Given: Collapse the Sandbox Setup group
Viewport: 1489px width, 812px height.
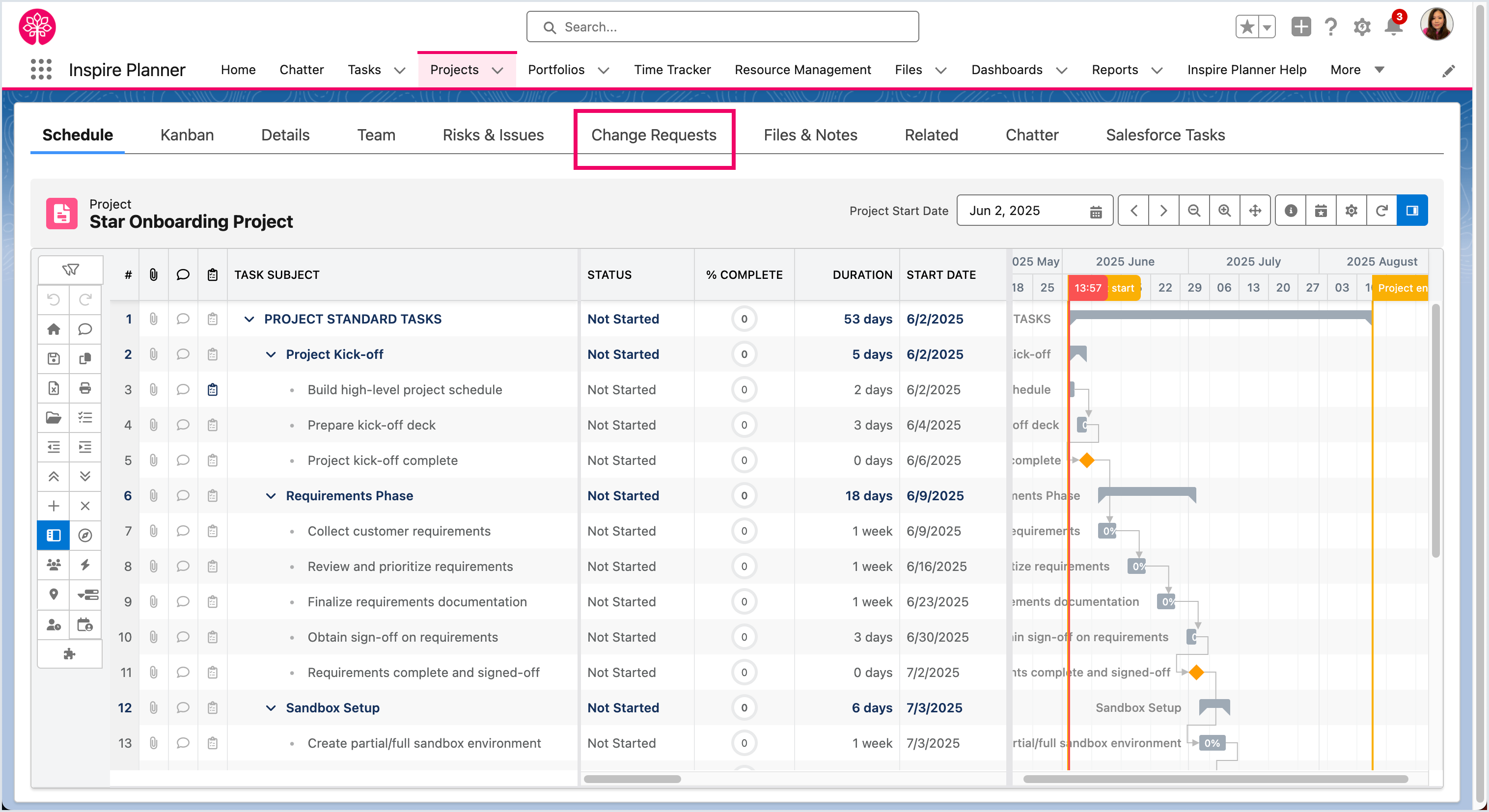Looking at the screenshot, I should 271,708.
